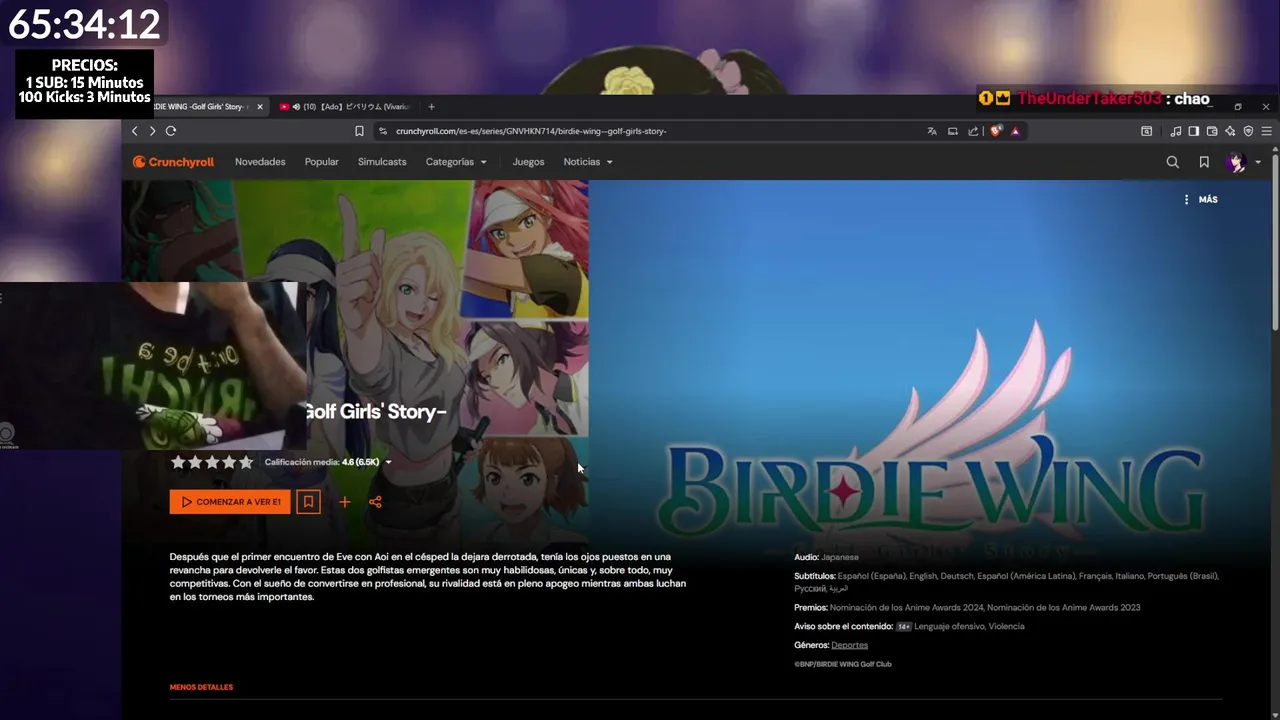The width and height of the screenshot is (1280, 720).
Task: Open Brave Shields lion icon
Action: [996, 131]
